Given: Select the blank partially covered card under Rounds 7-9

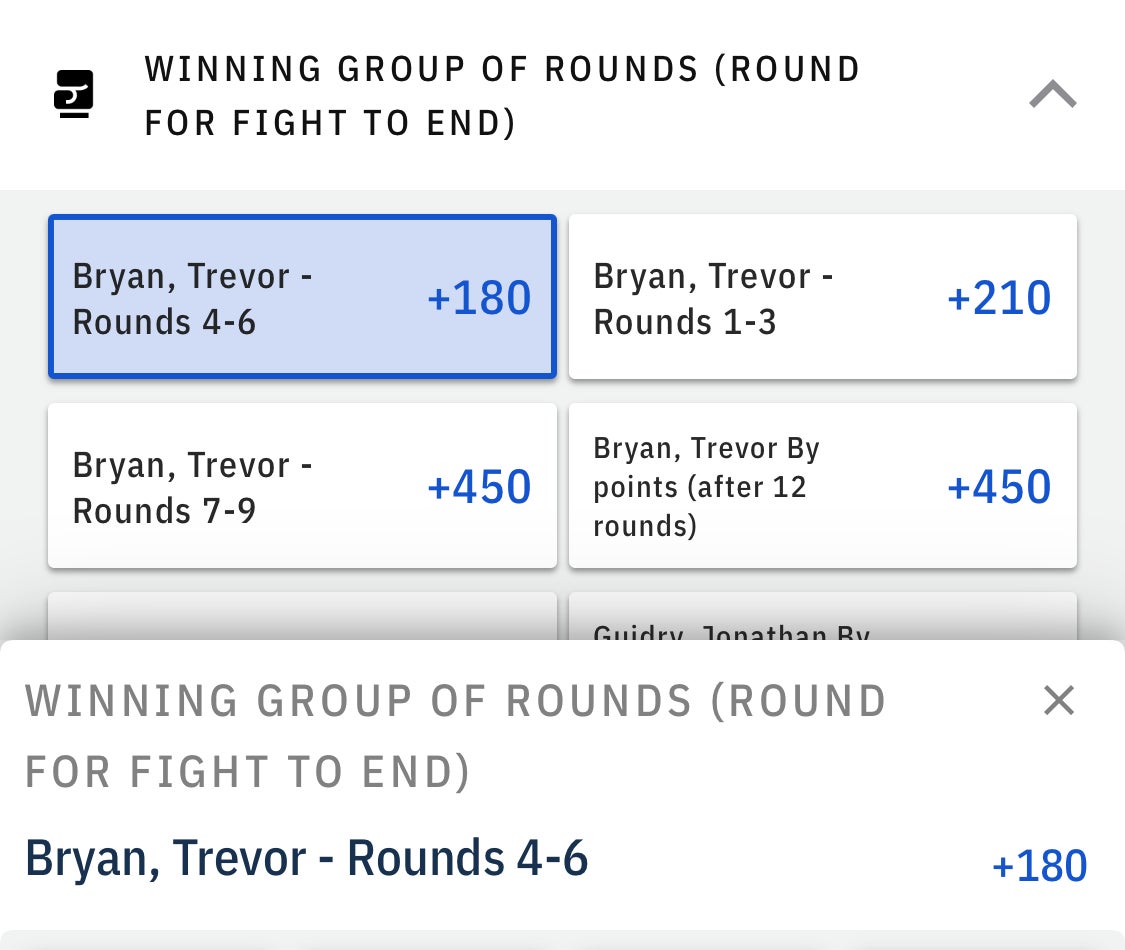Looking at the screenshot, I should pyautogui.click(x=302, y=619).
